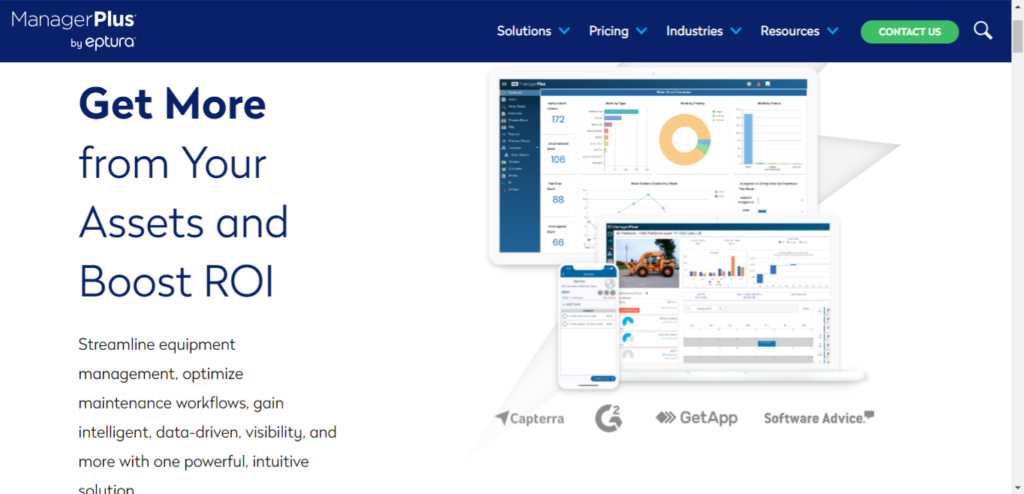1024x494 pixels.
Task: Click the Capterra logo
Action: (x=529, y=418)
